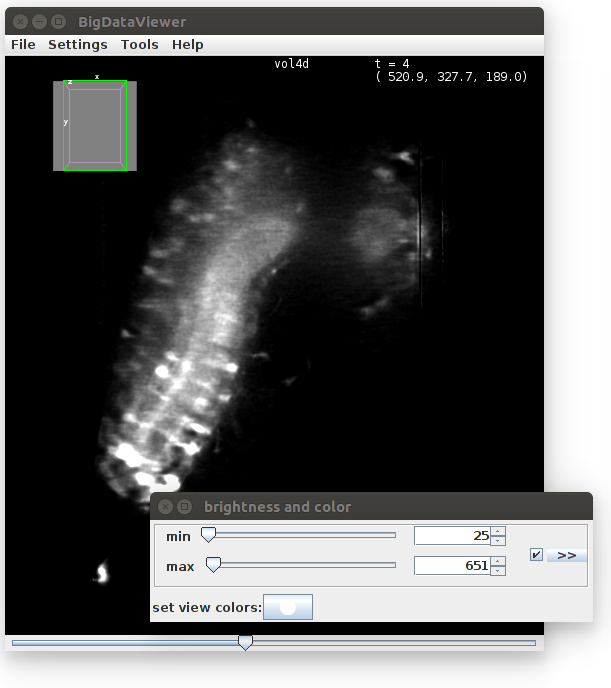The width and height of the screenshot is (611, 688).
Task: Click the max value input field
Action: pos(452,566)
